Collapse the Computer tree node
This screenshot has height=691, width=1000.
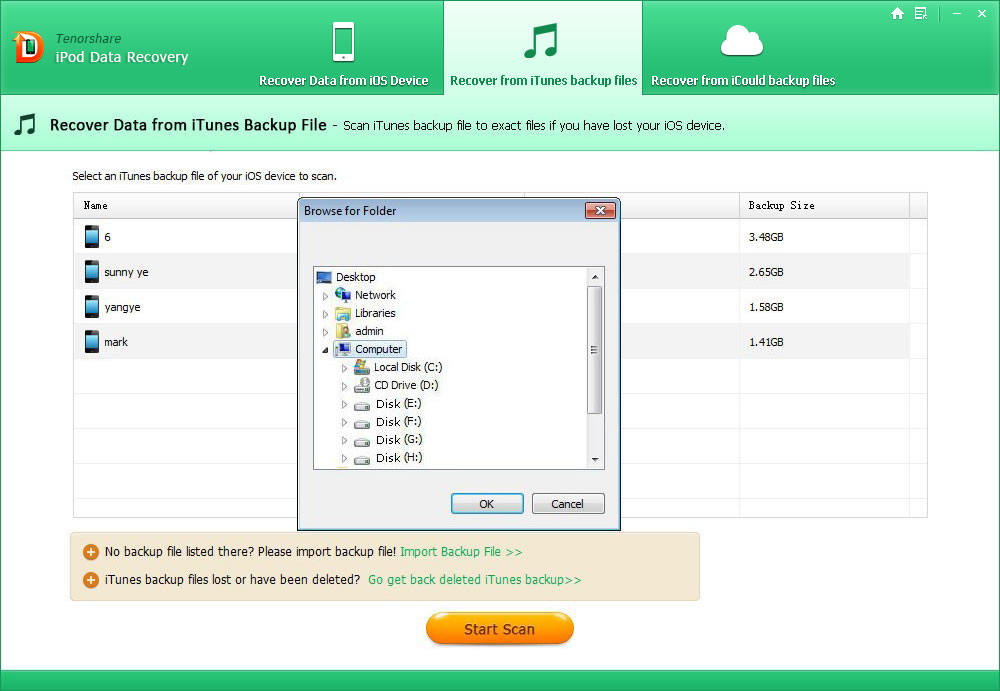pos(325,349)
